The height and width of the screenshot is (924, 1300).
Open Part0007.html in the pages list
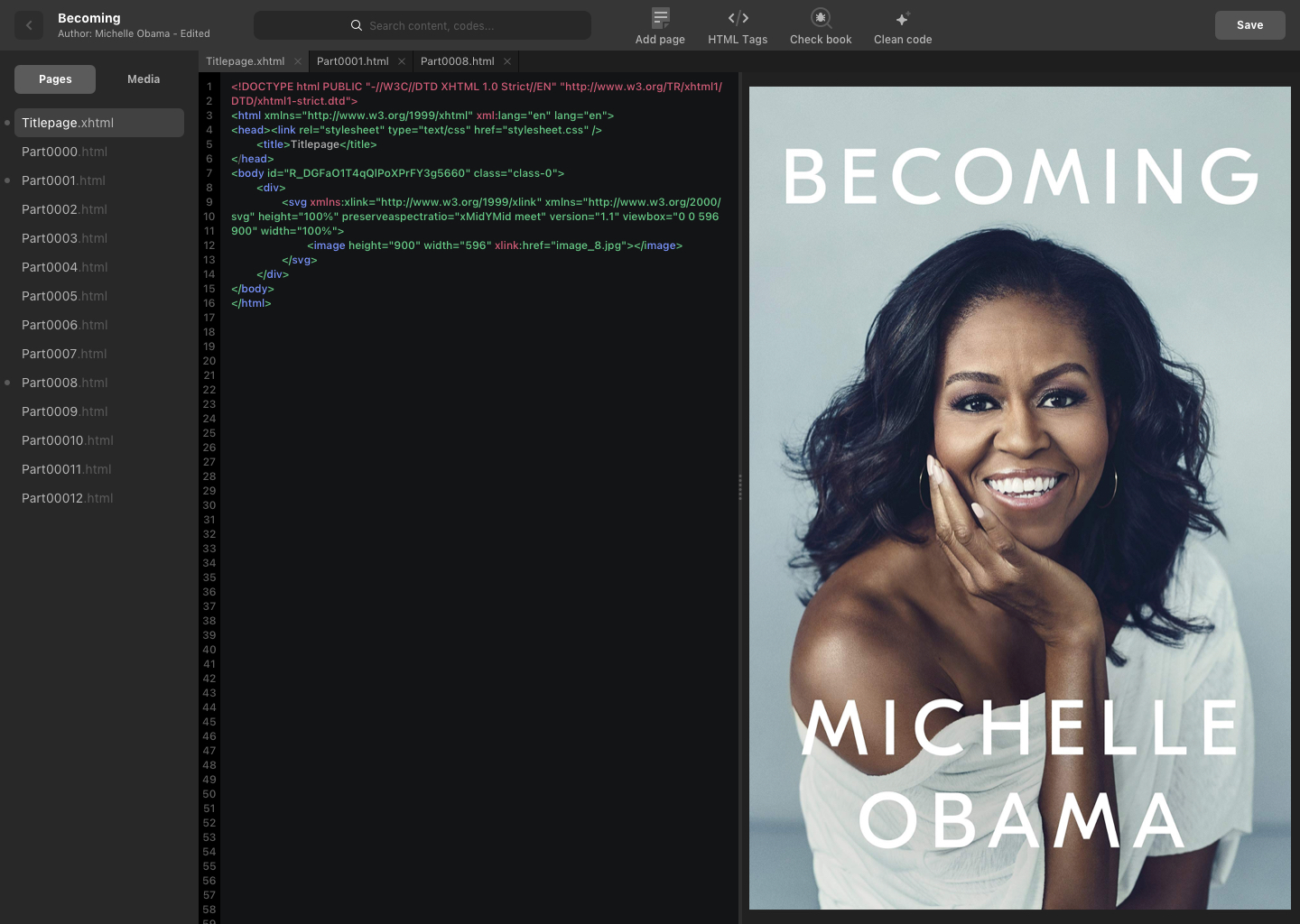(99, 354)
